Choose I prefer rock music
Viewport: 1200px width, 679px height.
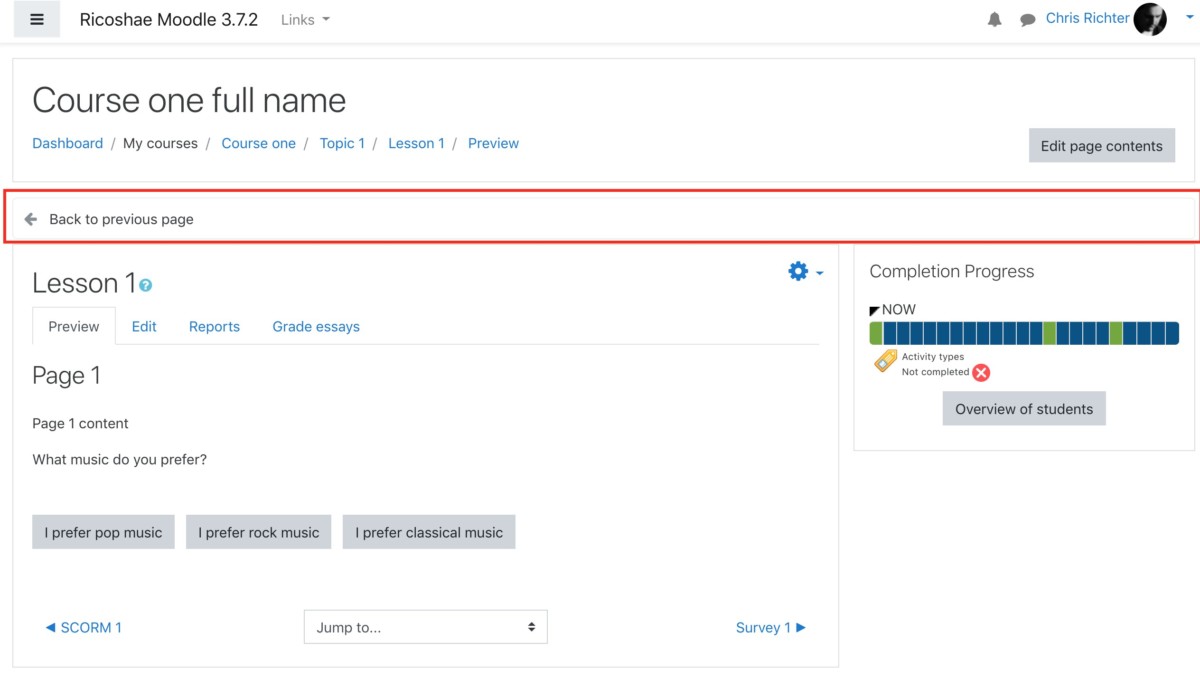tap(258, 532)
